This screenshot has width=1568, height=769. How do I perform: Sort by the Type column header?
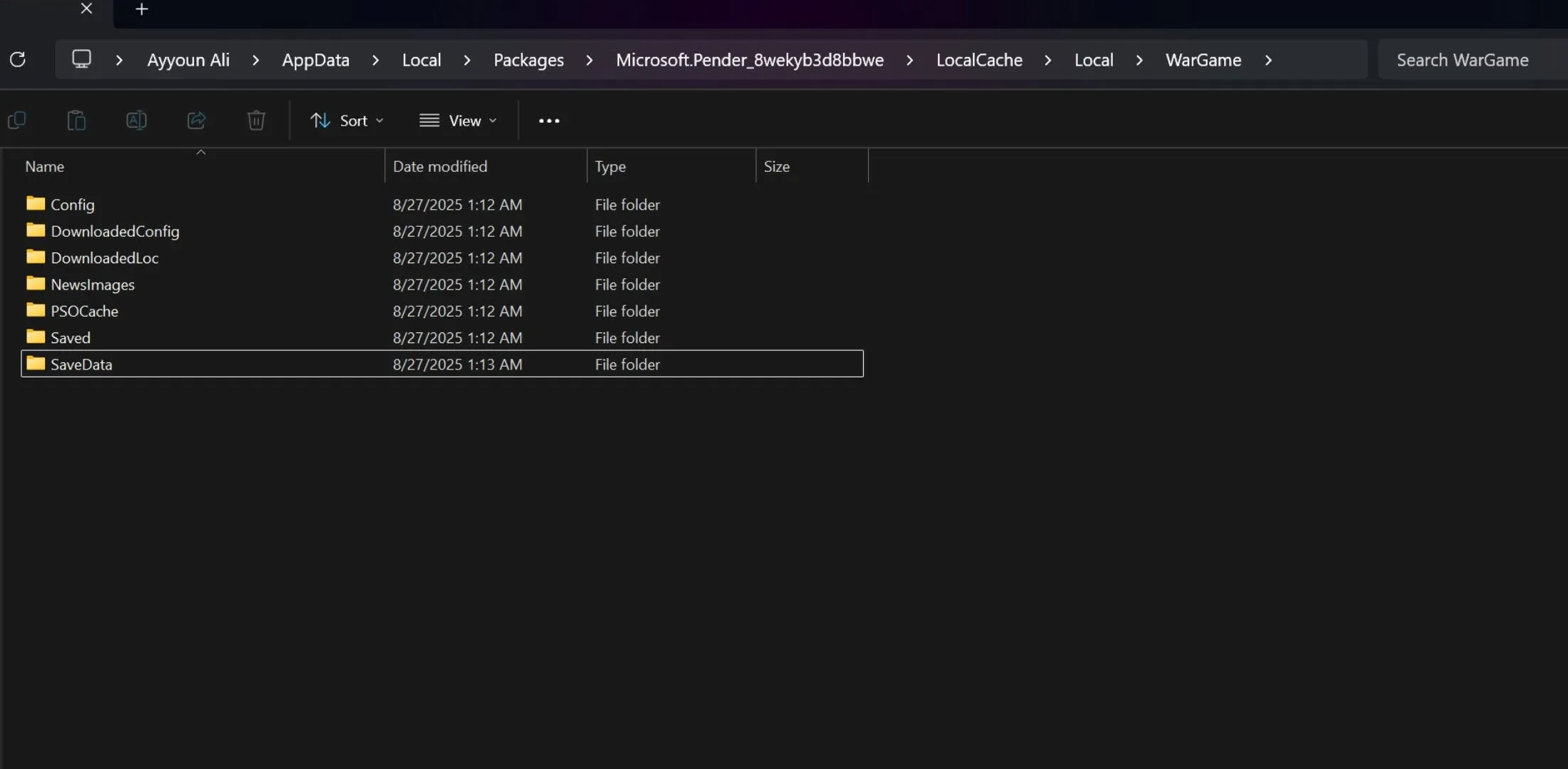pyautogui.click(x=671, y=166)
